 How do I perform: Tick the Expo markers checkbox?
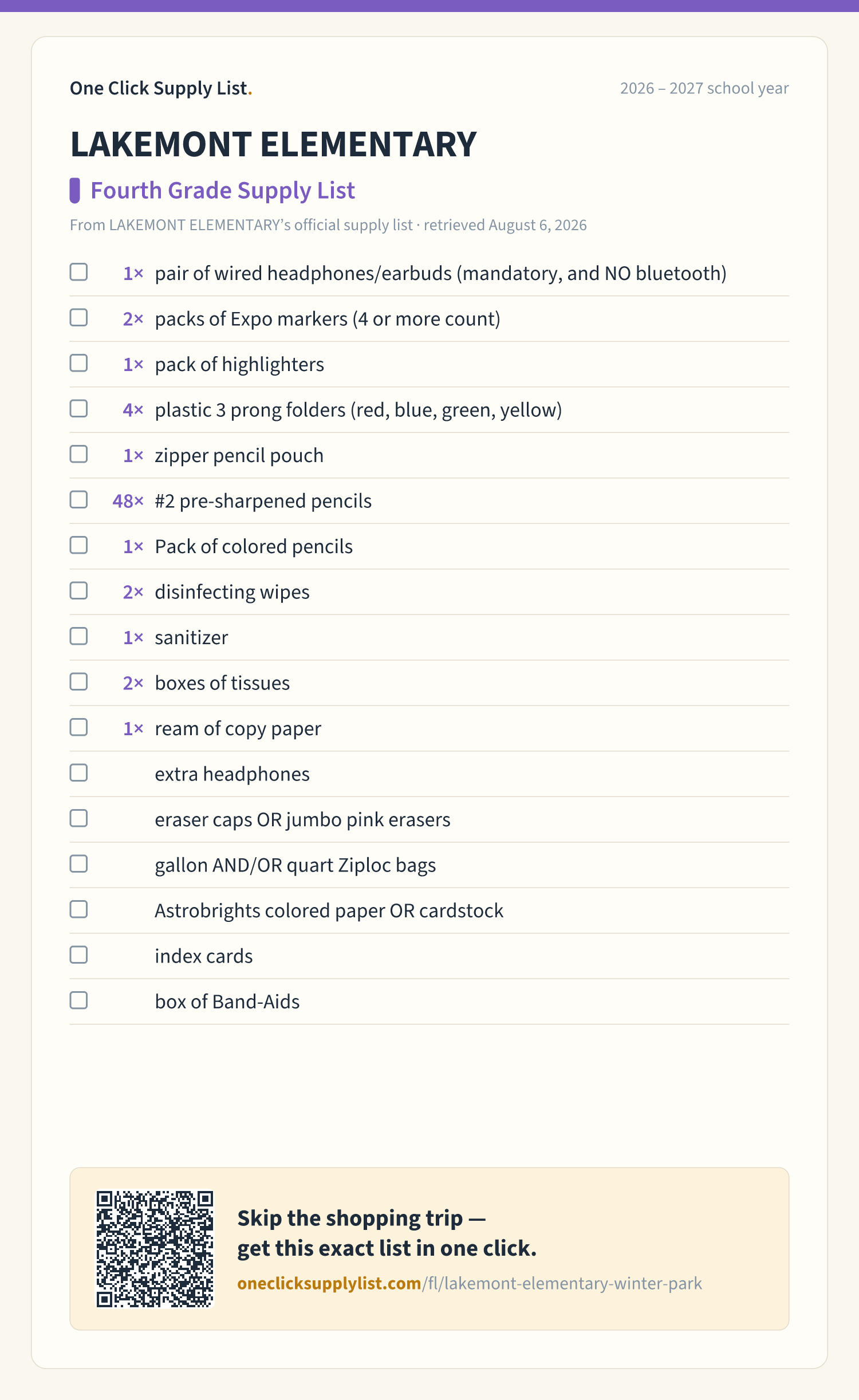(78, 318)
